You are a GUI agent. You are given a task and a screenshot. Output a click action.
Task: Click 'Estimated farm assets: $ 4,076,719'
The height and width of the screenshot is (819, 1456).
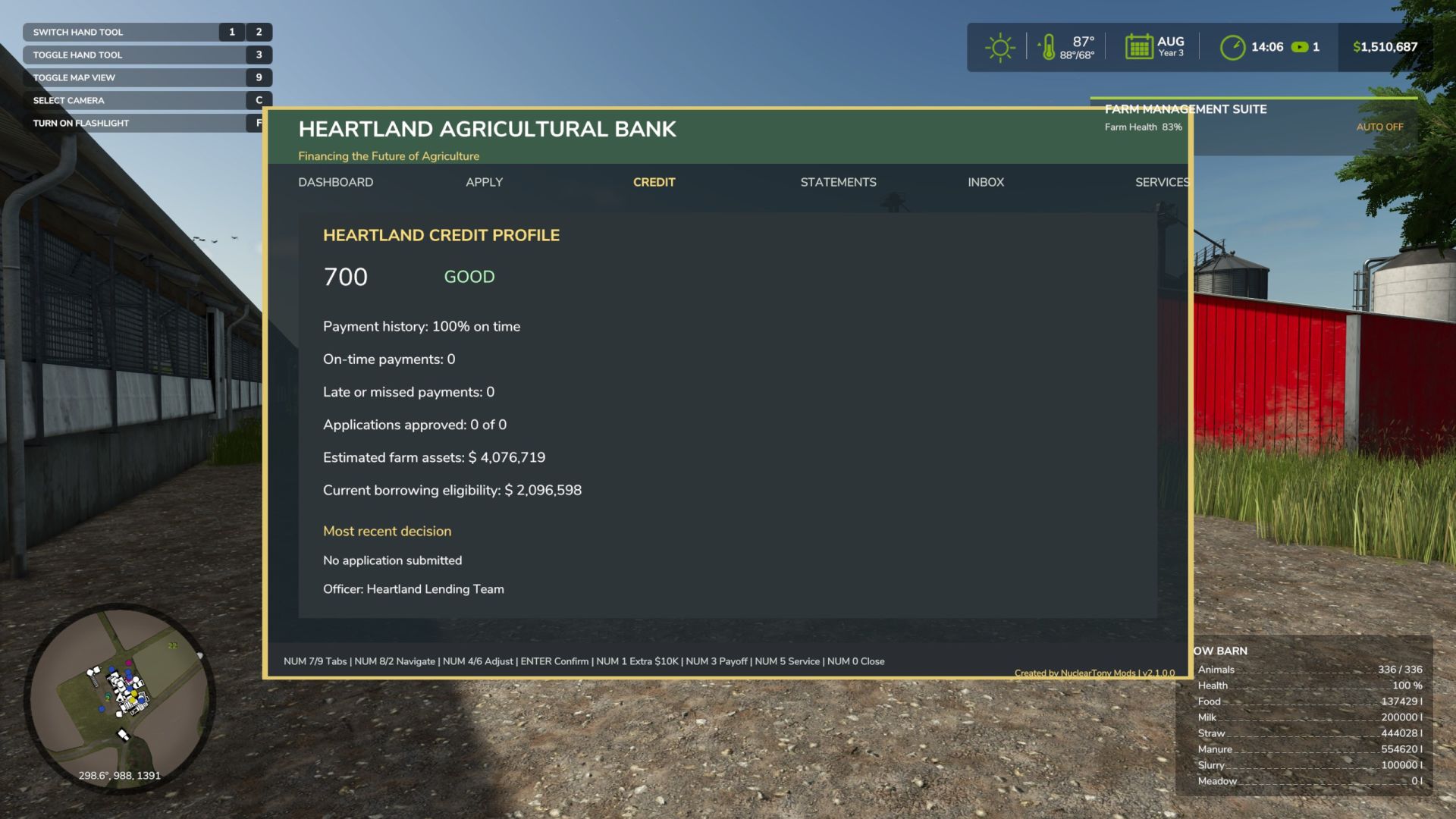pyautogui.click(x=434, y=457)
